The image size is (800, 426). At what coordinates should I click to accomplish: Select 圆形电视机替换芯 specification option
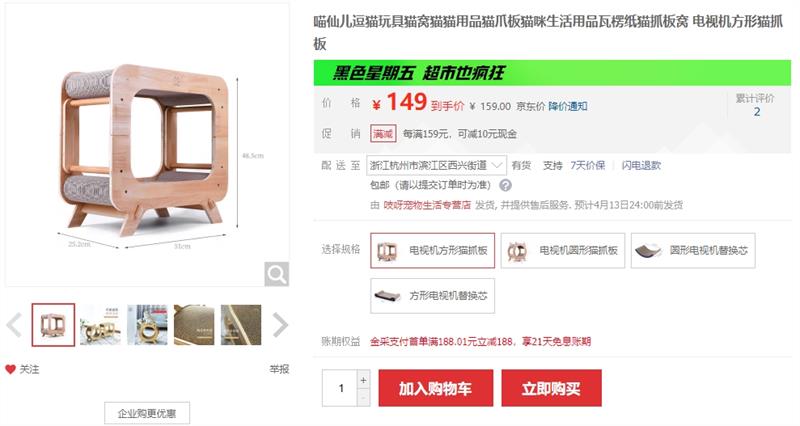[x=693, y=250]
